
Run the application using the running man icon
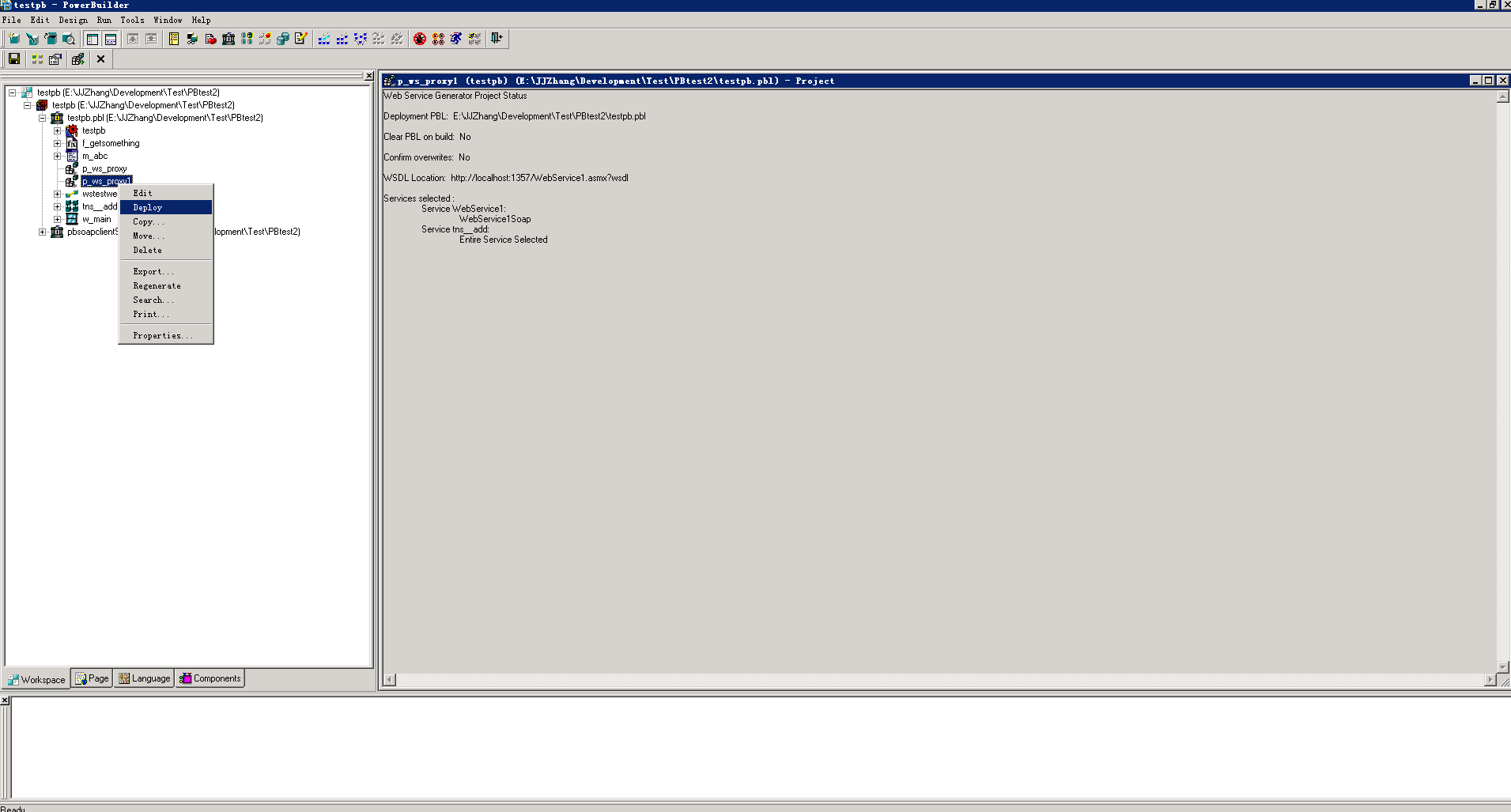[x=456, y=39]
